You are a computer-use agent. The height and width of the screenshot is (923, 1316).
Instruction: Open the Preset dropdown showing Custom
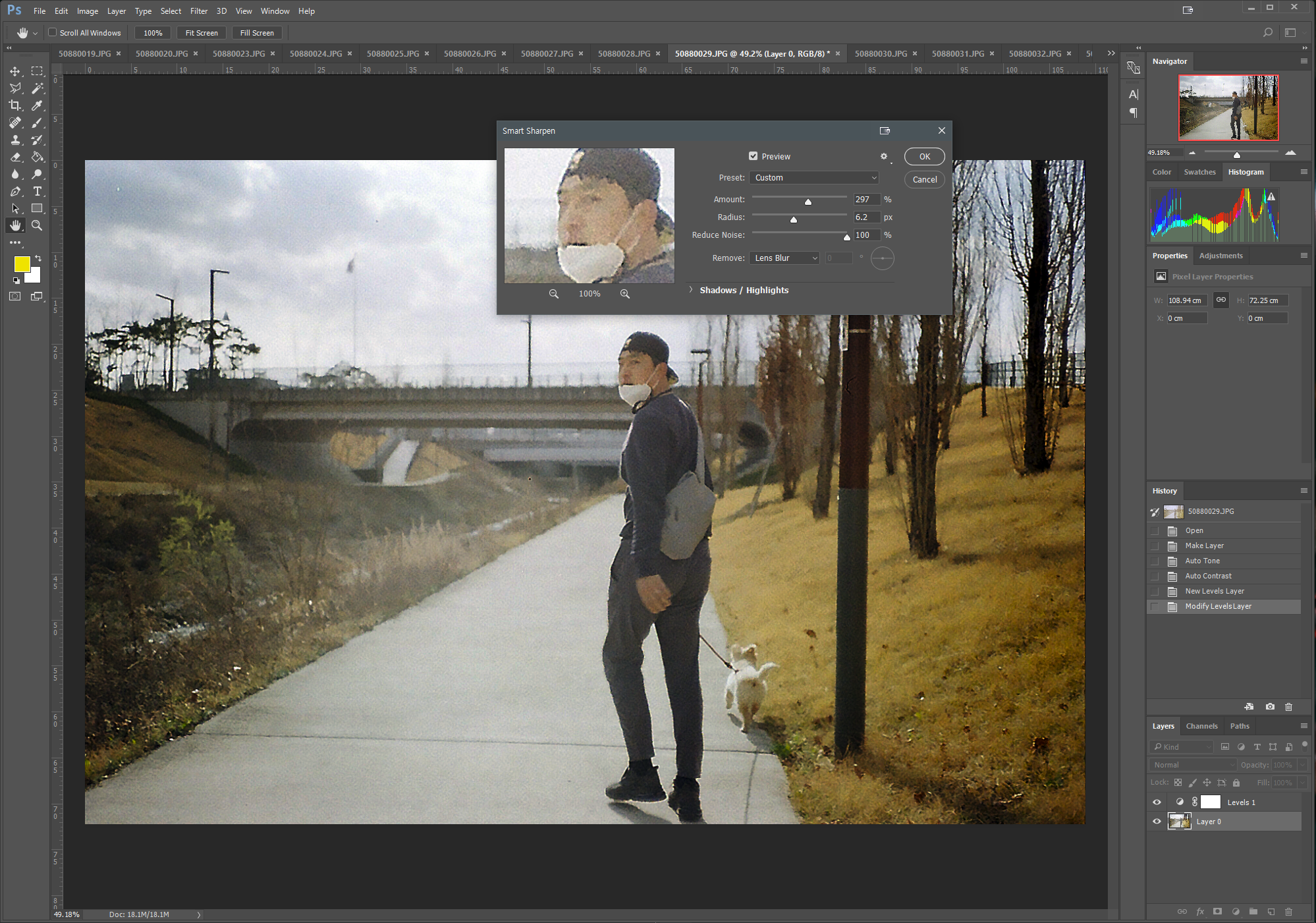[x=815, y=178]
